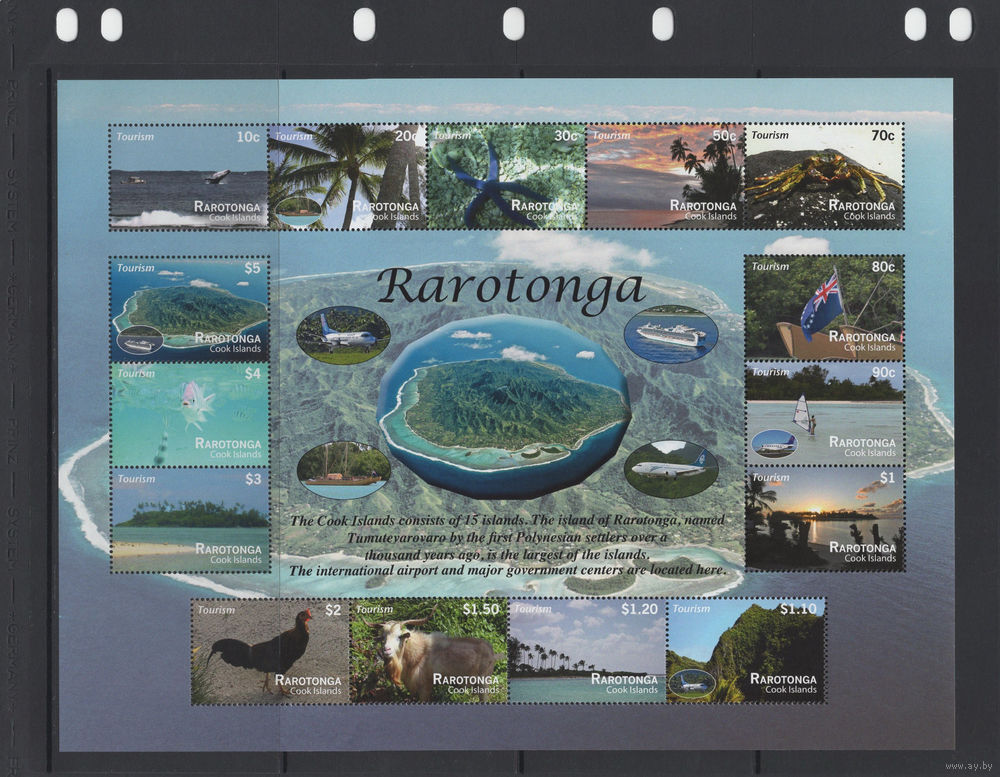Select the $4 tropical fish stamp
Image resolution: width=1000 pixels, height=777 pixels.
[x=189, y=414]
